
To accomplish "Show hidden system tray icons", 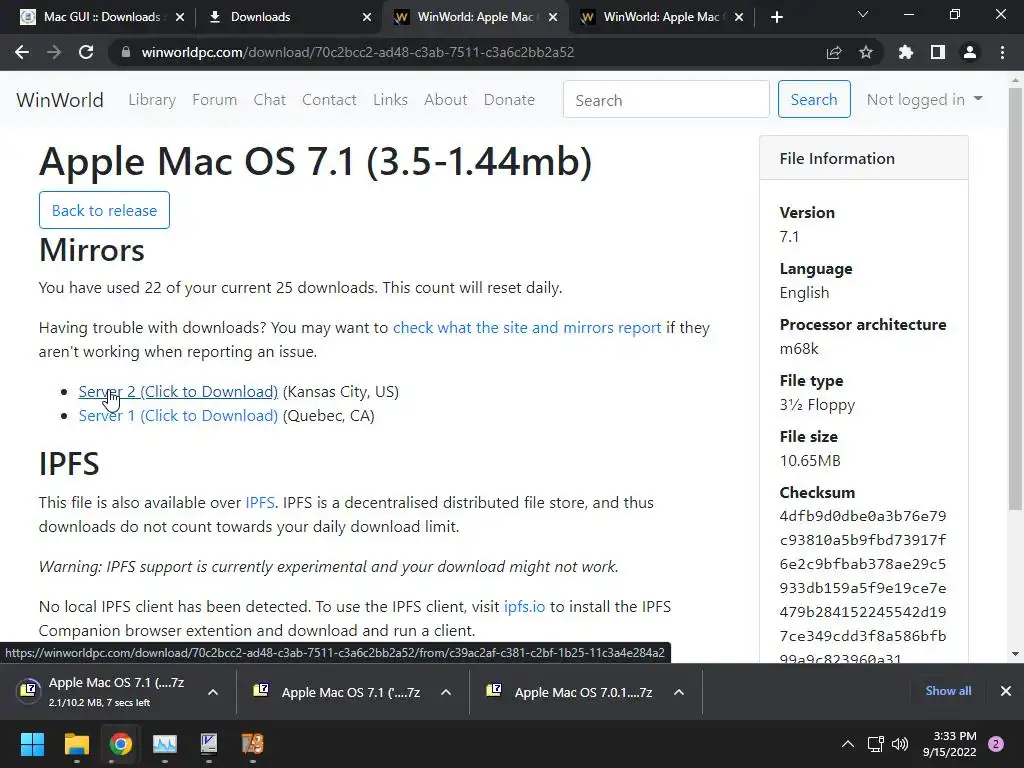I will click(848, 744).
